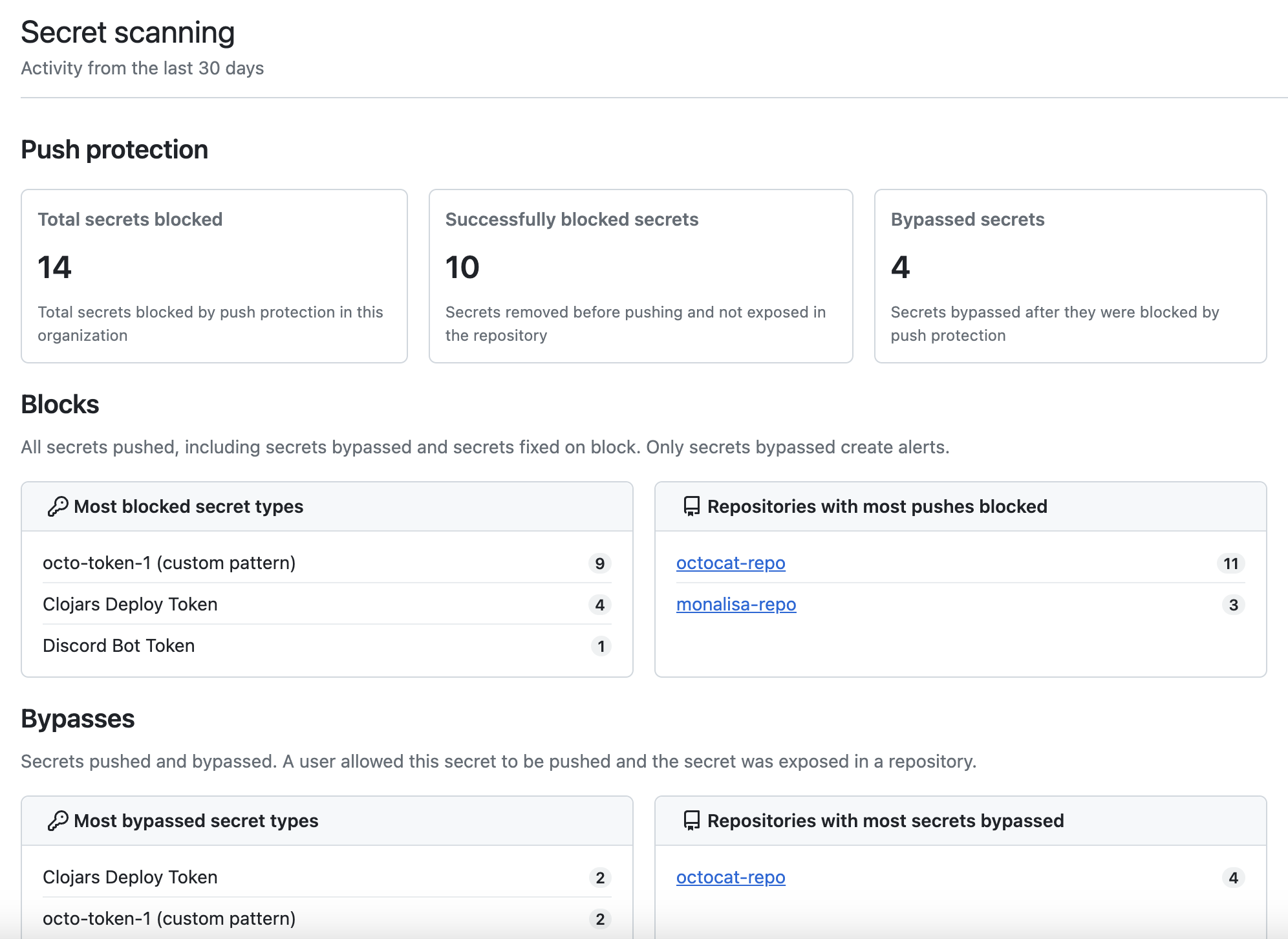Viewport: 1288px width, 939px height.
Task: Open monalisa-repo link
Action: coord(736,605)
